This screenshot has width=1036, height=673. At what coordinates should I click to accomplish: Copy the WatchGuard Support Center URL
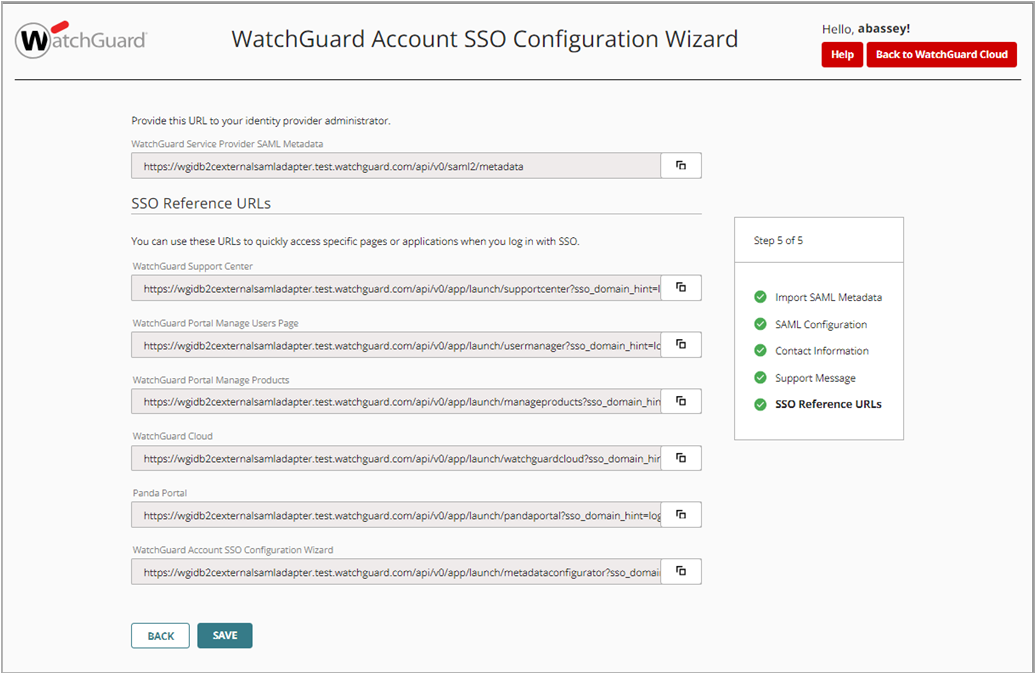681,288
